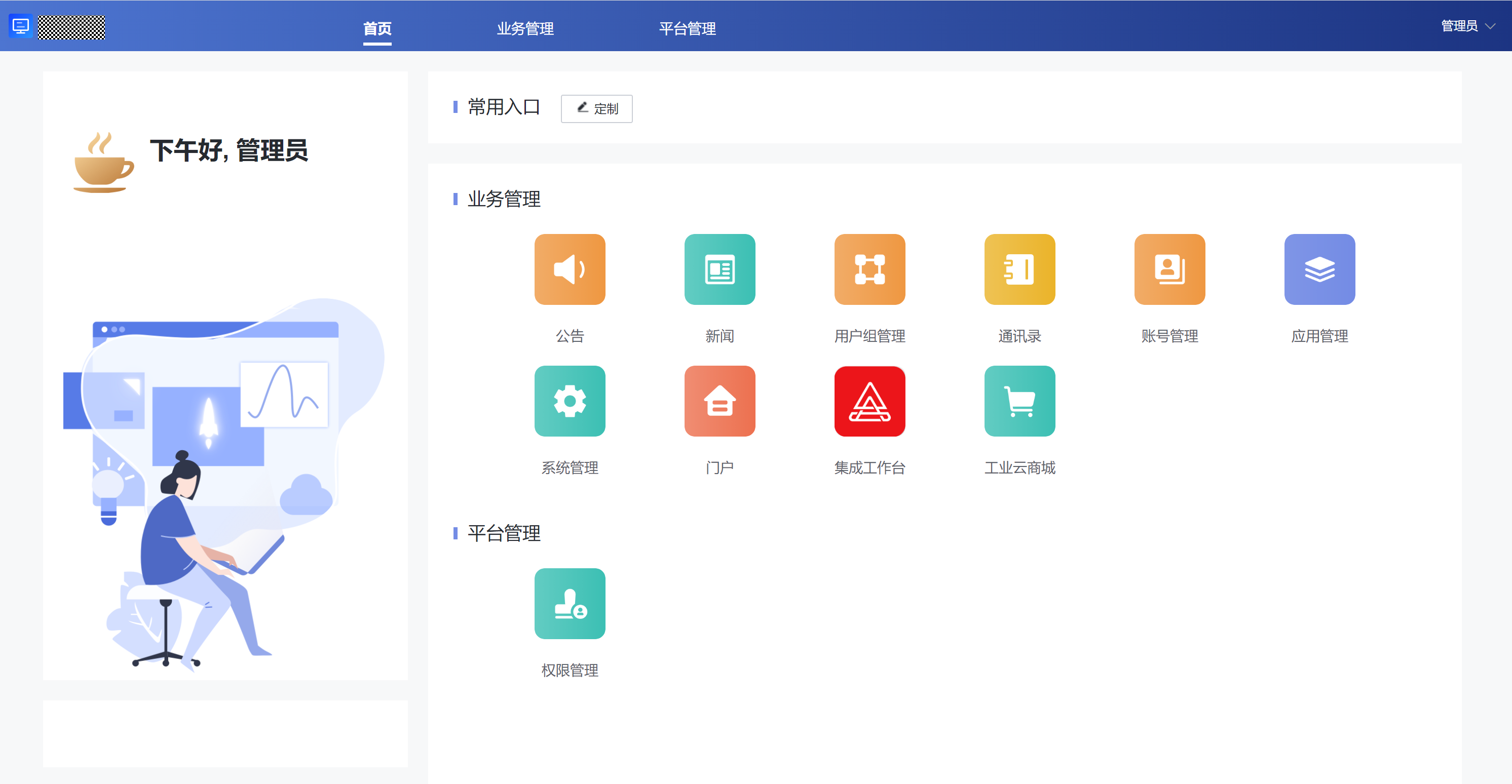Open the 账号管理 account icon
The width and height of the screenshot is (1512, 784).
coord(1169,269)
